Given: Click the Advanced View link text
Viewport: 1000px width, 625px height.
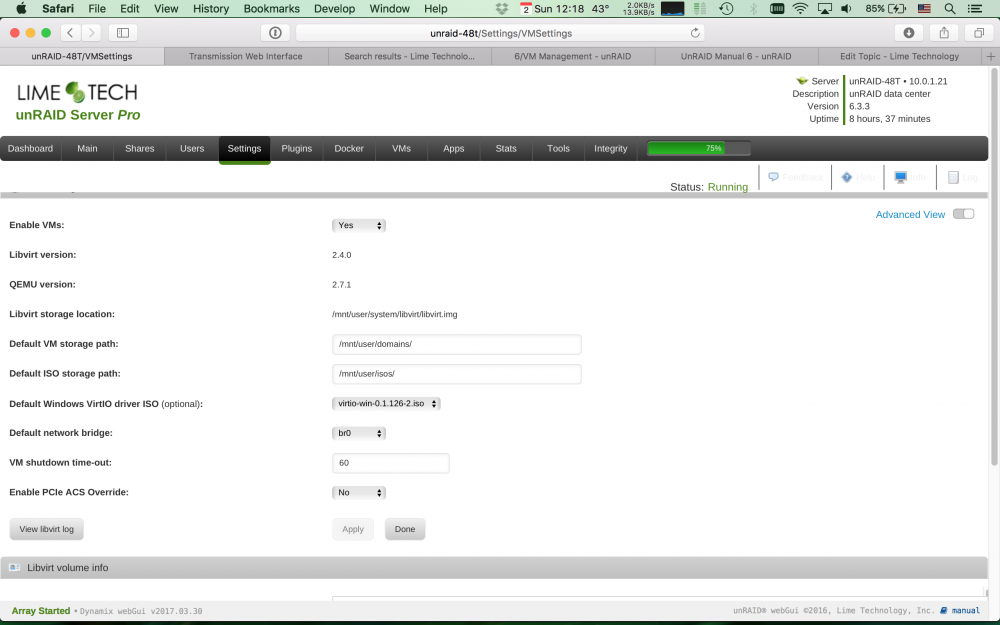Looking at the screenshot, I should pos(909,214).
